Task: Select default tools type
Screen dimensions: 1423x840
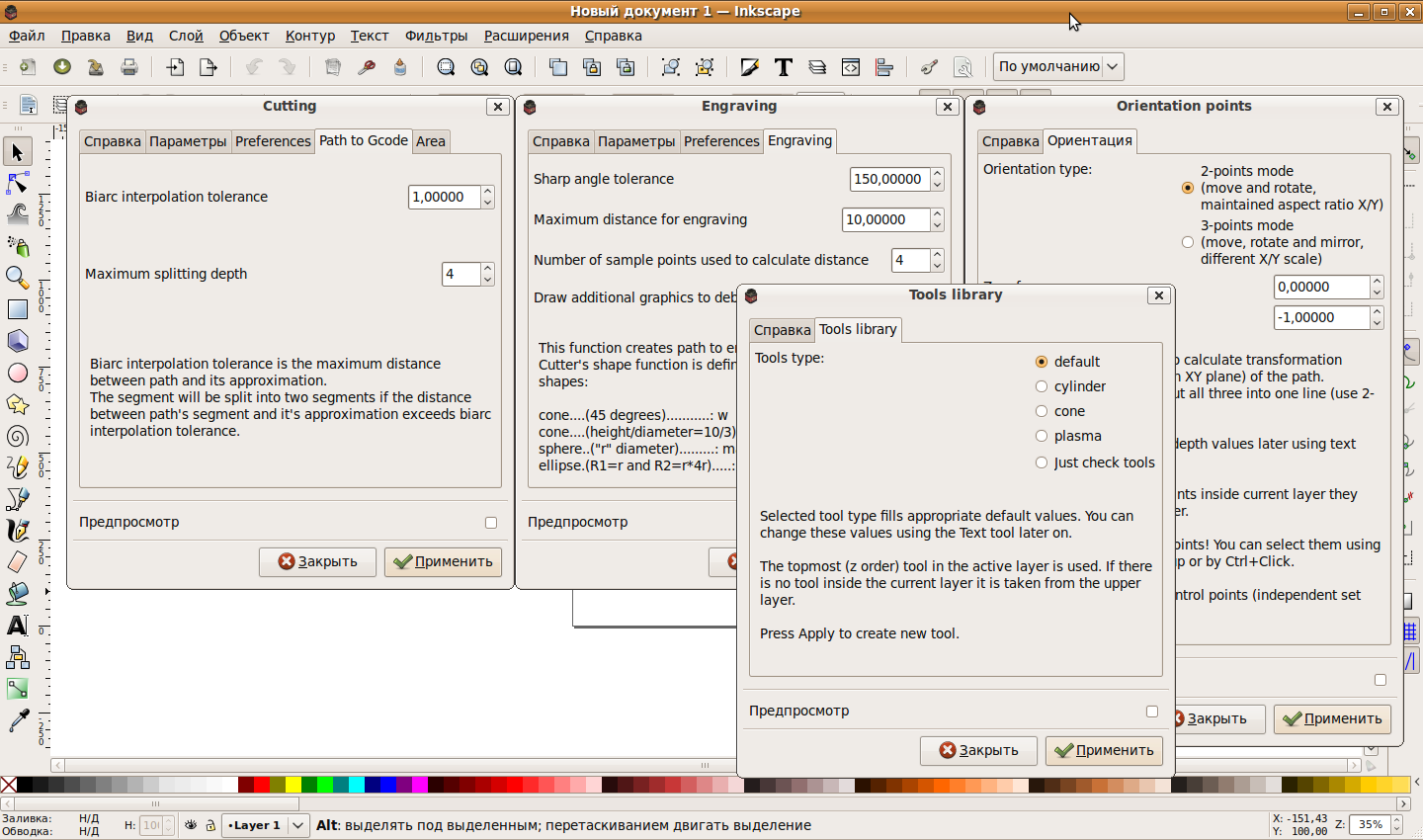Action: click(x=1042, y=362)
